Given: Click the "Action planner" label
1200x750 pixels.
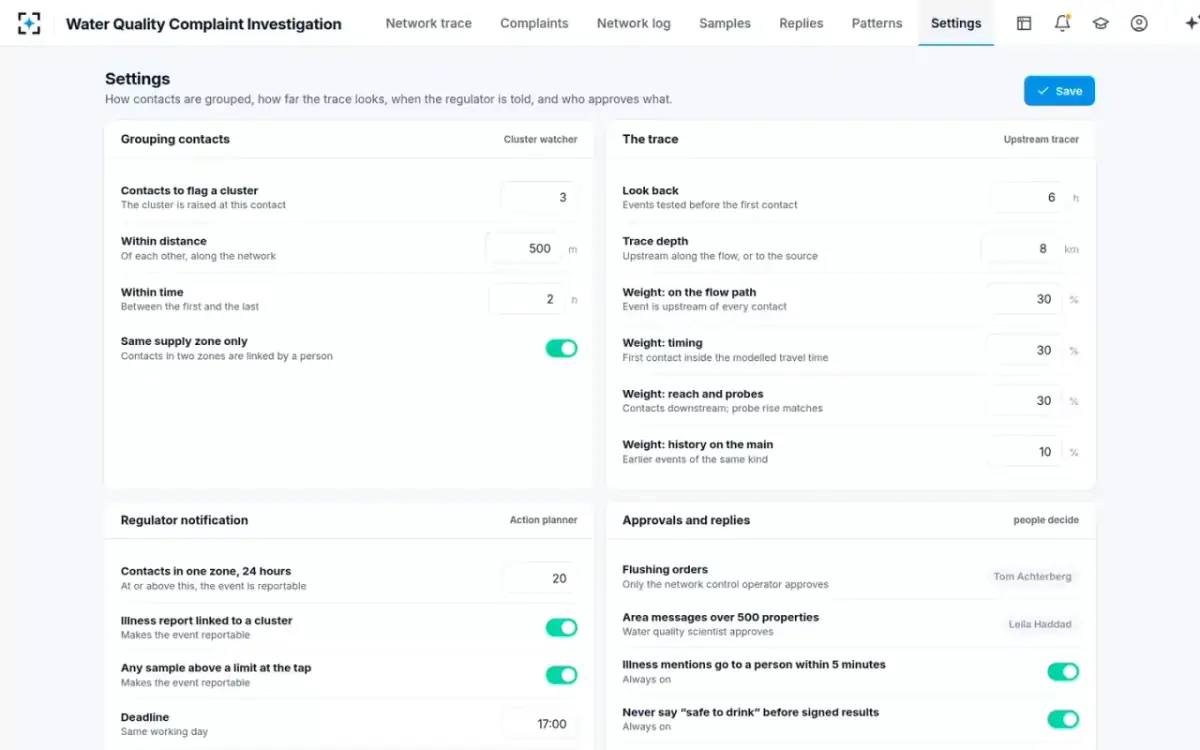Looking at the screenshot, I should [544, 520].
